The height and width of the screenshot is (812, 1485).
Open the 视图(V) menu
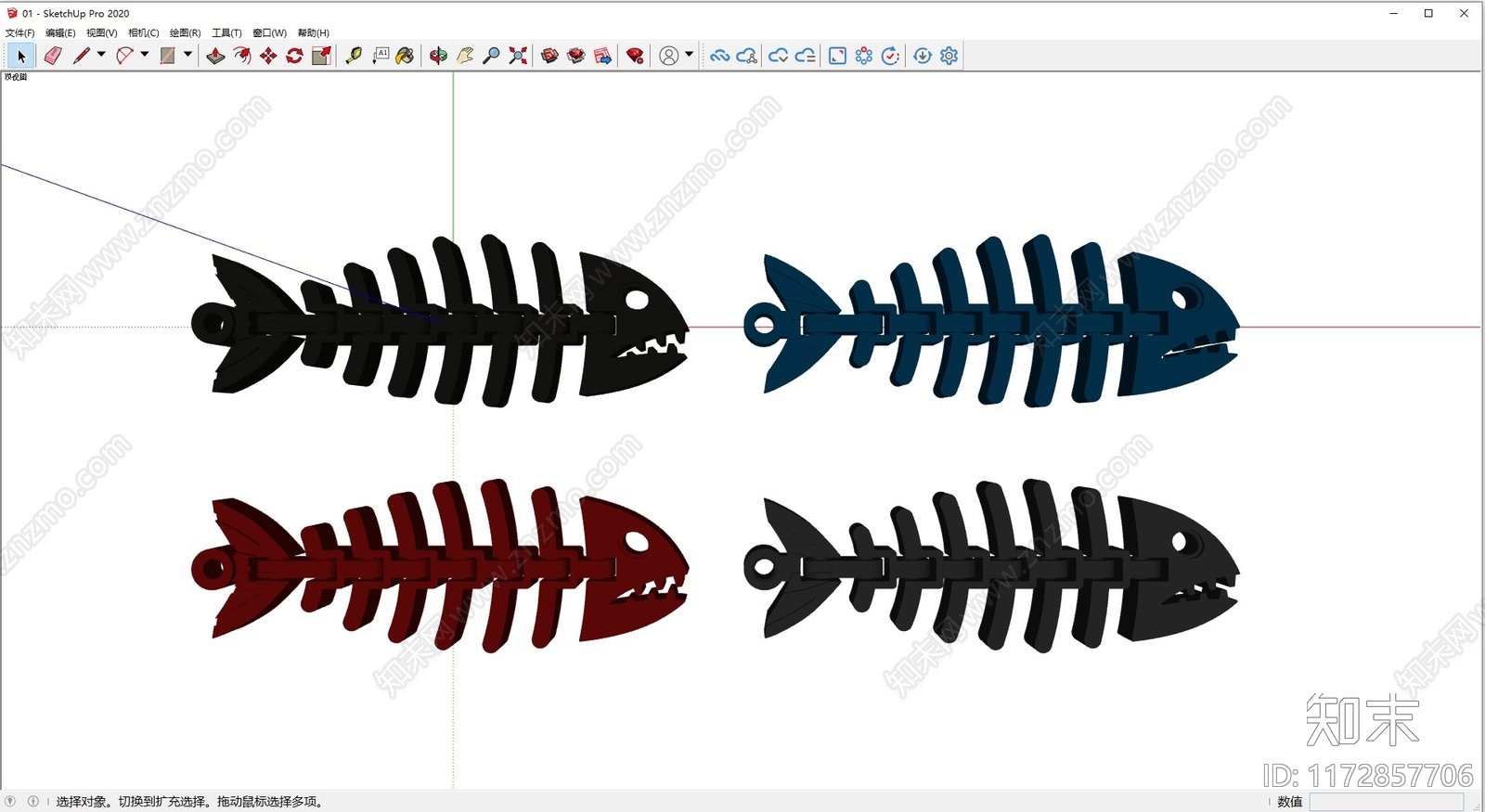click(102, 32)
